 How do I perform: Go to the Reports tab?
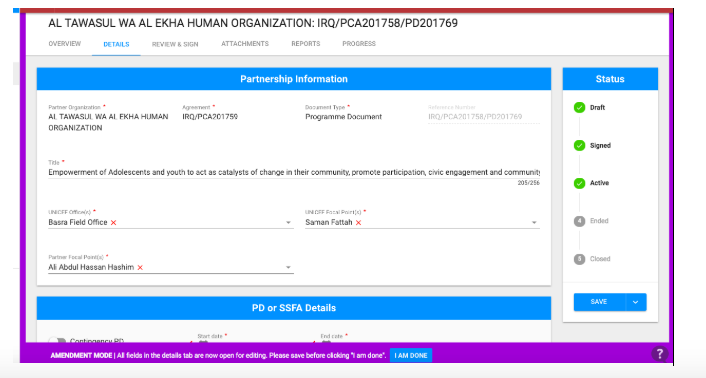click(x=306, y=44)
